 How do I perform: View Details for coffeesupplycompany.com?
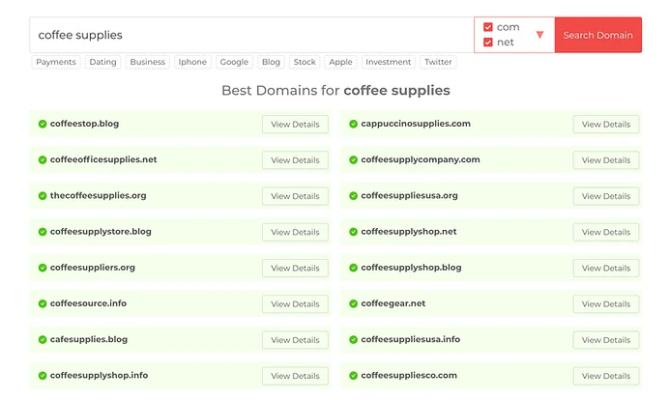click(606, 160)
